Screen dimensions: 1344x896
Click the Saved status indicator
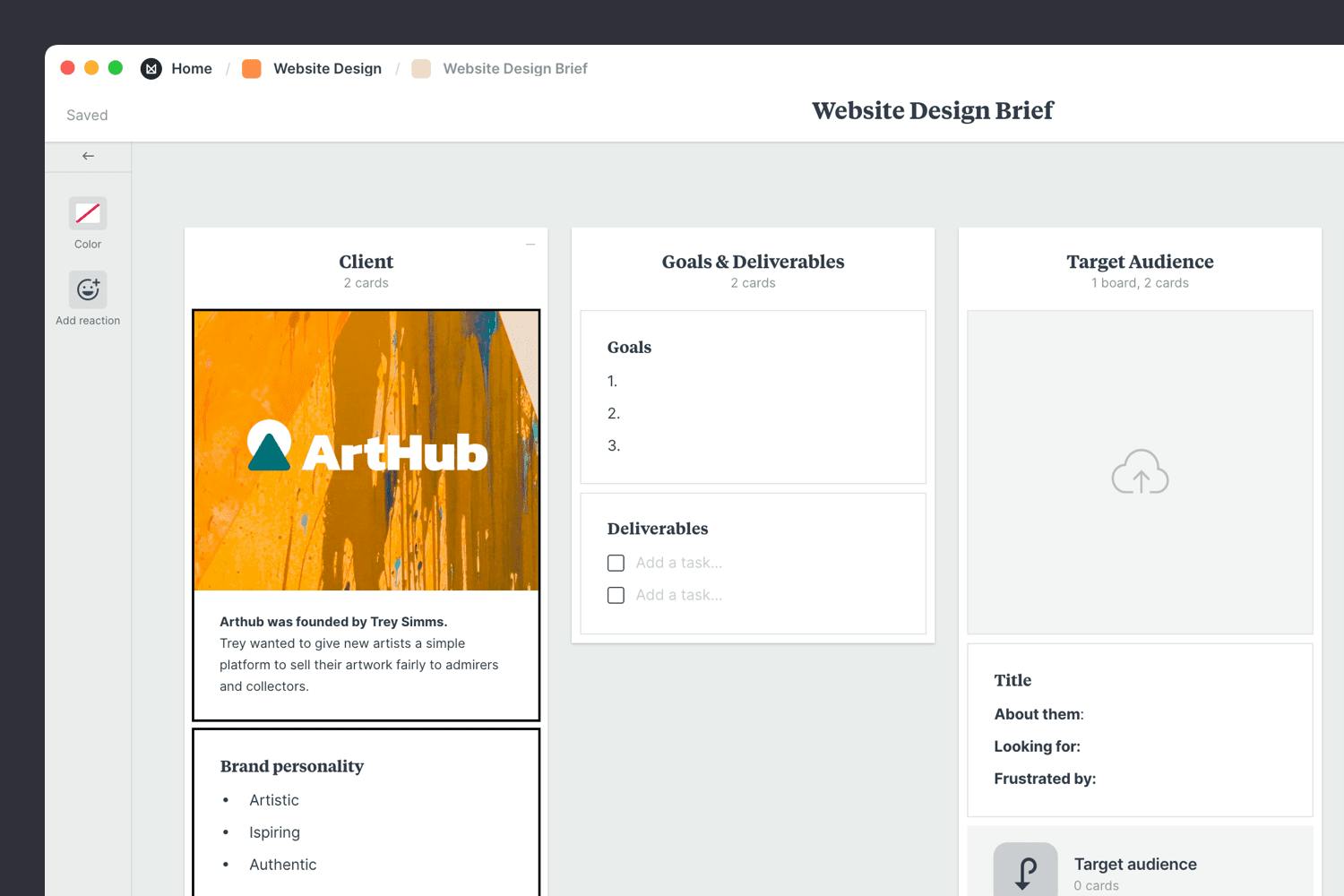(x=86, y=115)
